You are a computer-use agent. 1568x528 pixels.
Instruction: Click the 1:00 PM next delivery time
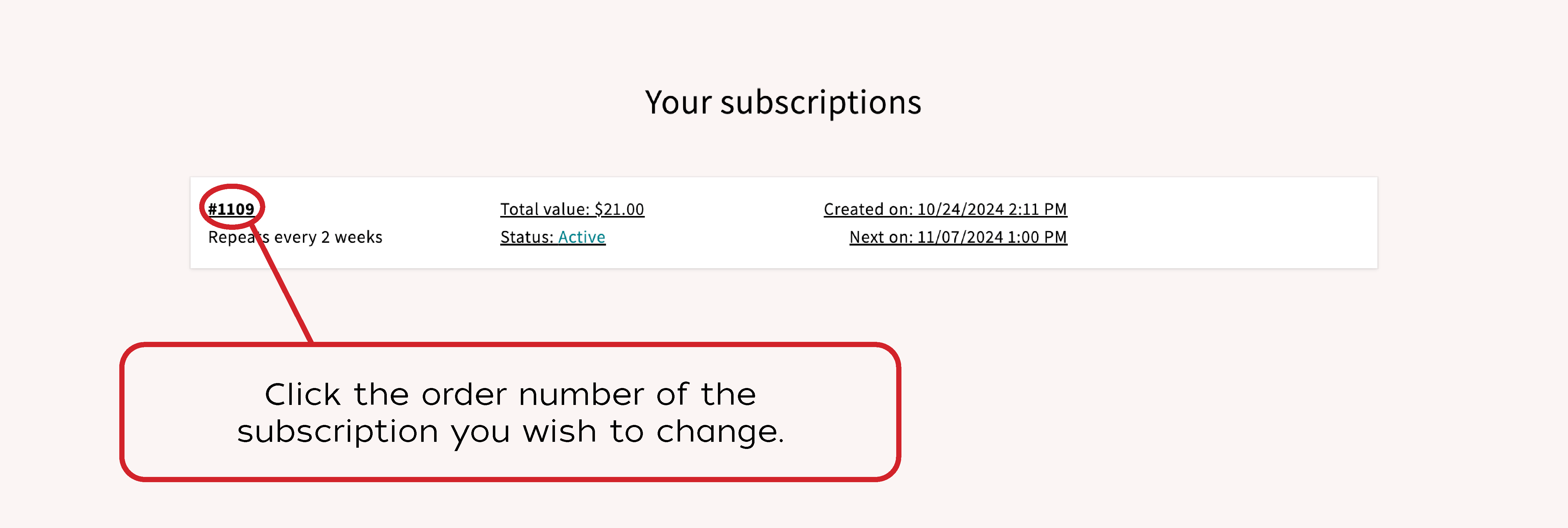pyautogui.click(x=1037, y=237)
